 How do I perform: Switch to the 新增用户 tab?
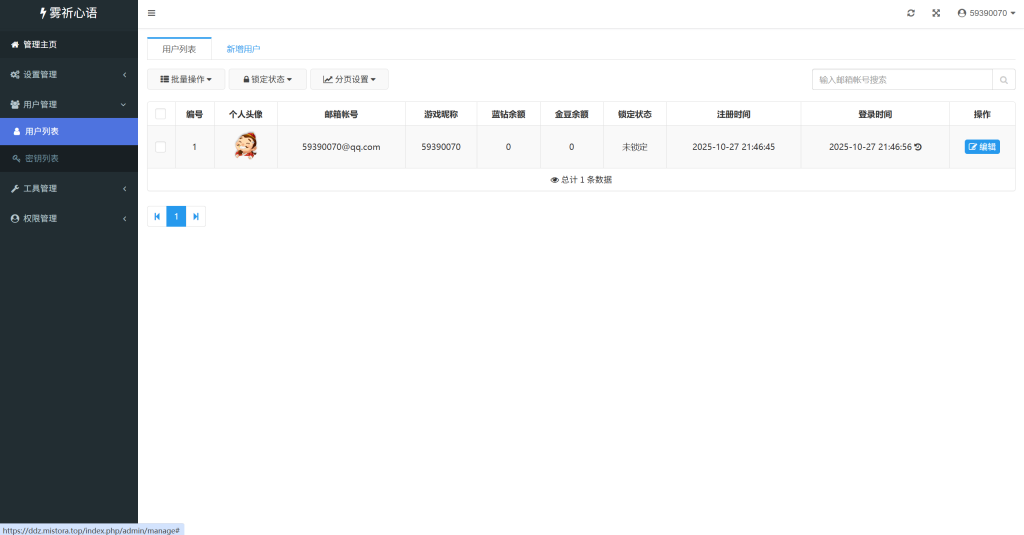pos(243,49)
